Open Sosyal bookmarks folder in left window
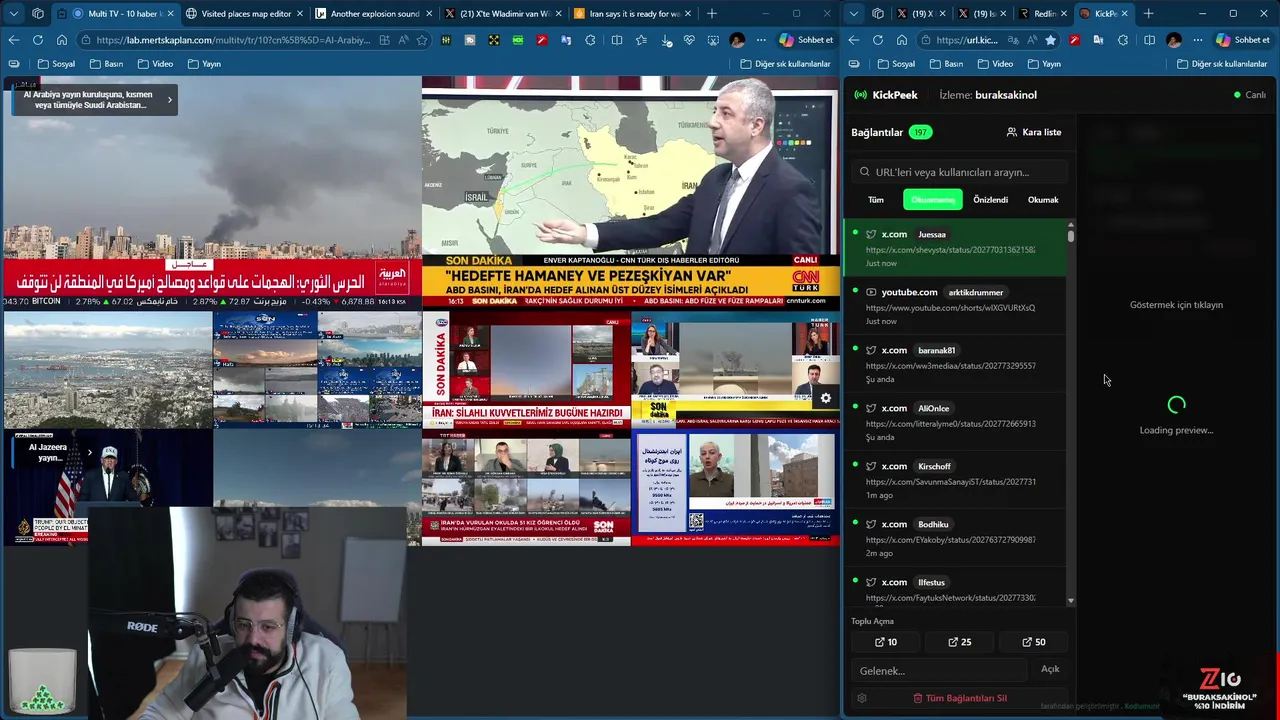Image resolution: width=1280 pixels, height=720 pixels. 56,64
